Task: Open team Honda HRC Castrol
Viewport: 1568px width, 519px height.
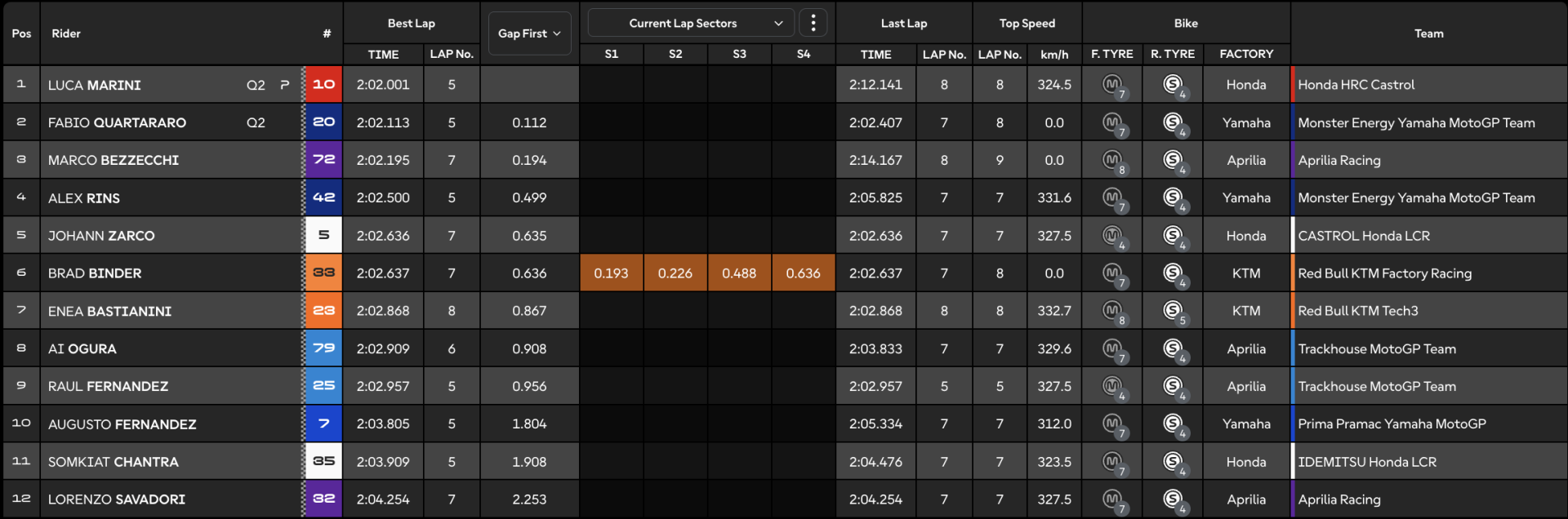Action: point(1356,85)
